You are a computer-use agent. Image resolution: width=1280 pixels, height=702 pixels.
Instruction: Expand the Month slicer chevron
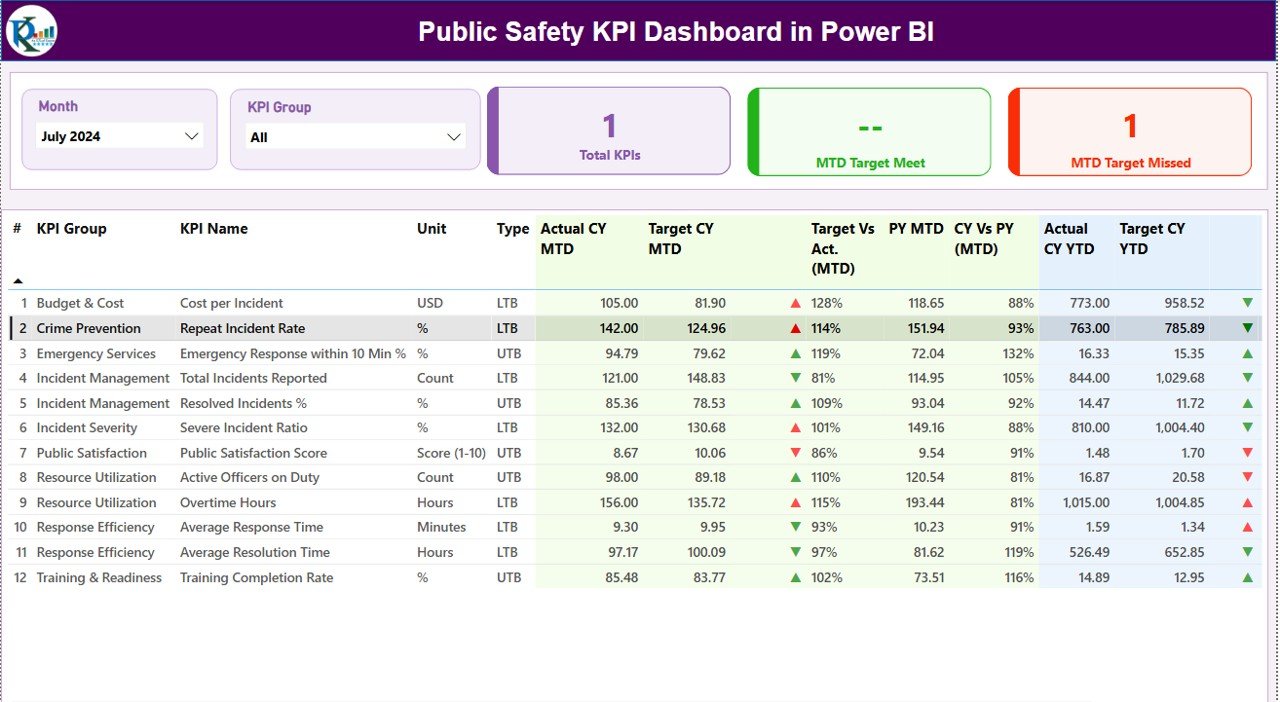click(x=190, y=136)
